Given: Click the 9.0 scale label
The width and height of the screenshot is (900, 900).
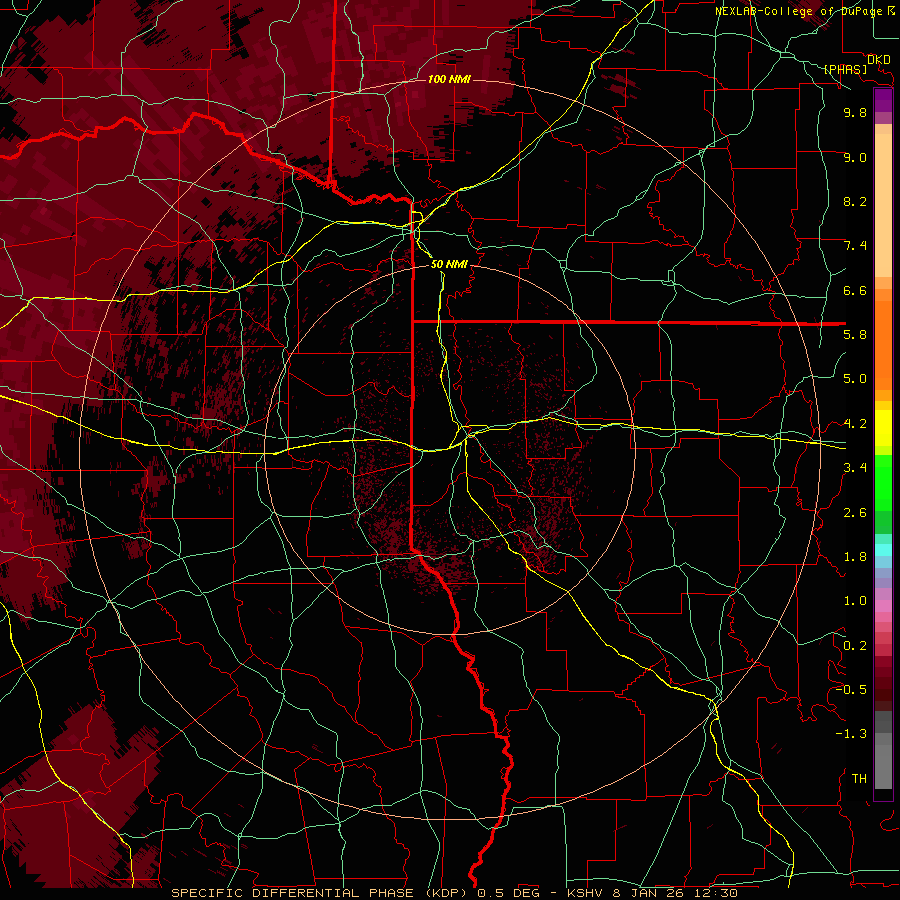Looking at the screenshot, I should point(855,158).
